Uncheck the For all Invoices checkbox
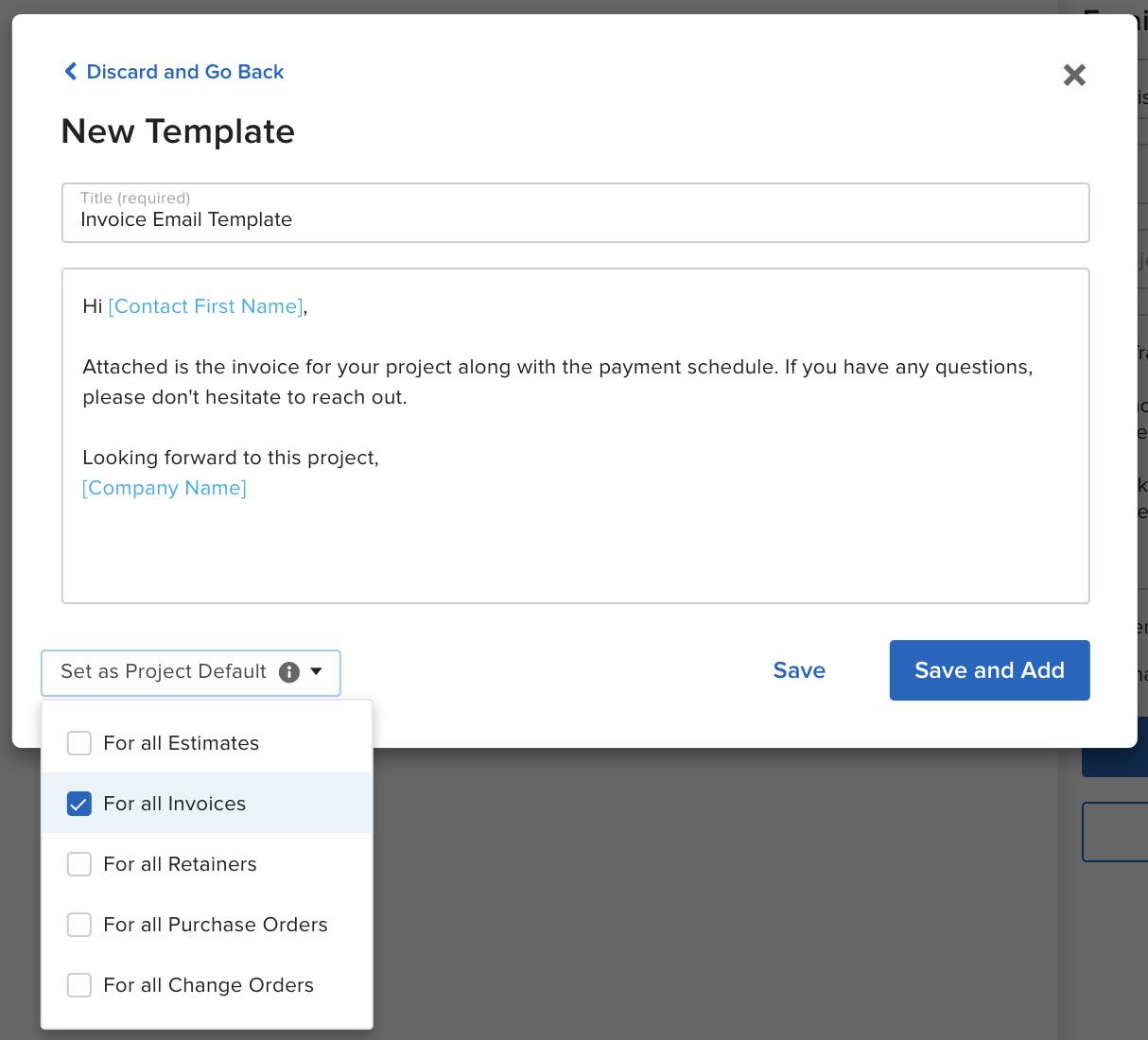The height and width of the screenshot is (1040, 1148). click(x=79, y=804)
